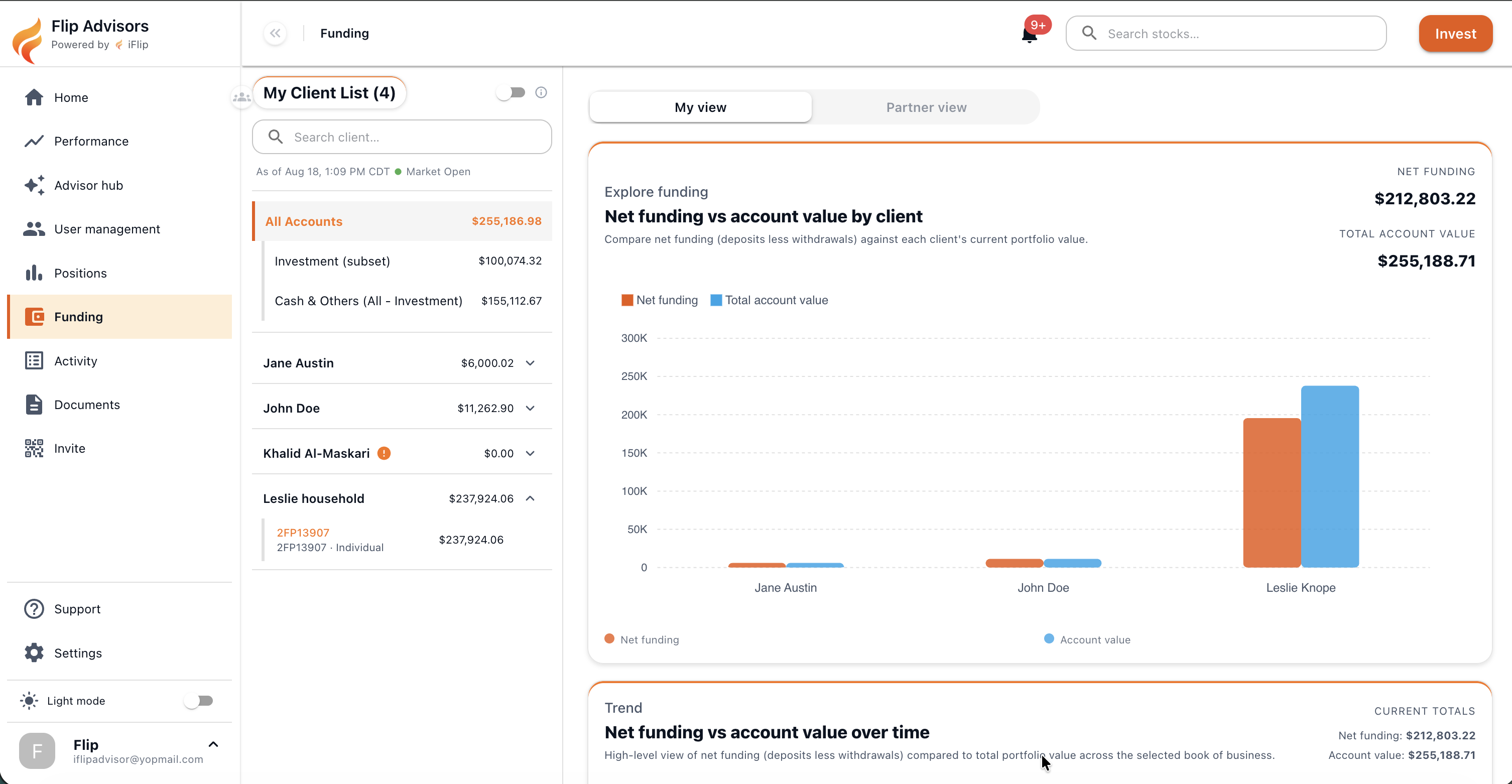
Task: Click the Settings gear icon
Action: point(34,652)
